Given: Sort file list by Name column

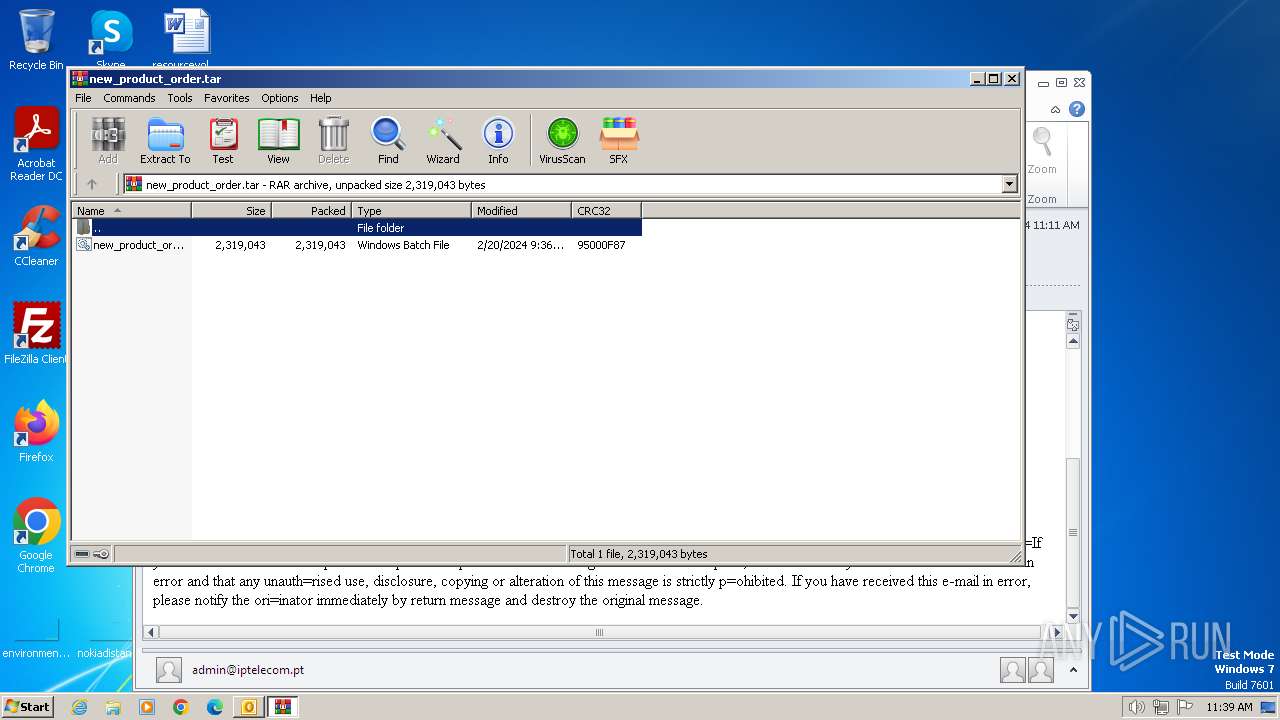Looking at the screenshot, I should tap(131, 210).
